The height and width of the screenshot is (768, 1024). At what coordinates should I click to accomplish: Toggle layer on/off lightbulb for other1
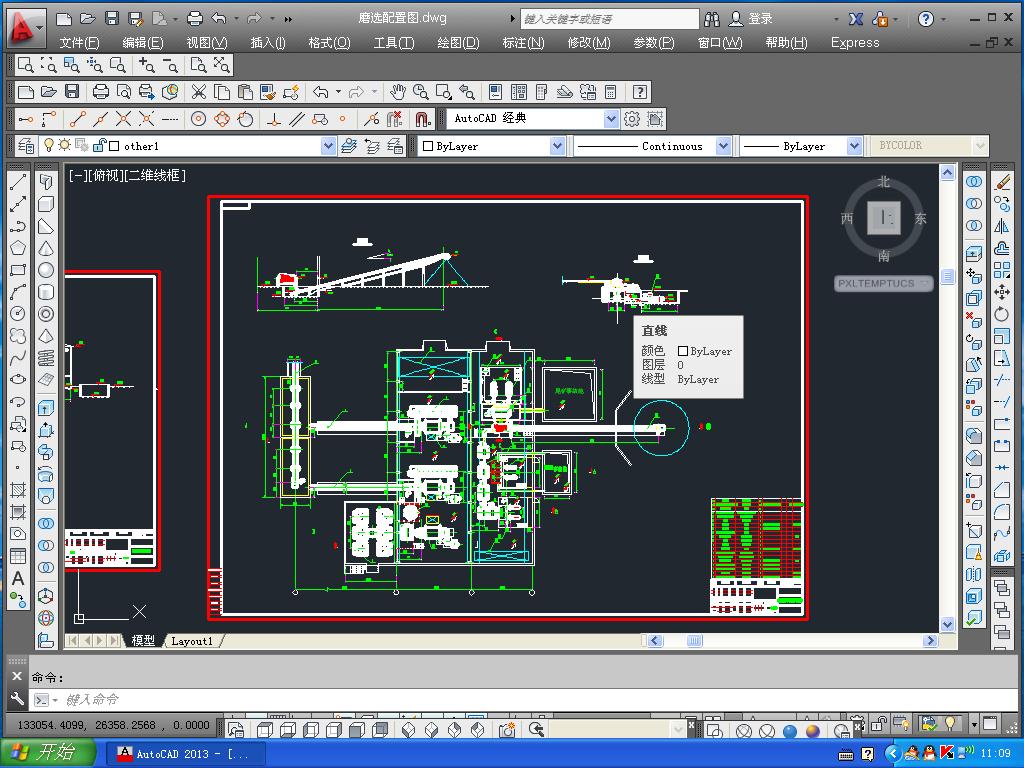pos(49,146)
